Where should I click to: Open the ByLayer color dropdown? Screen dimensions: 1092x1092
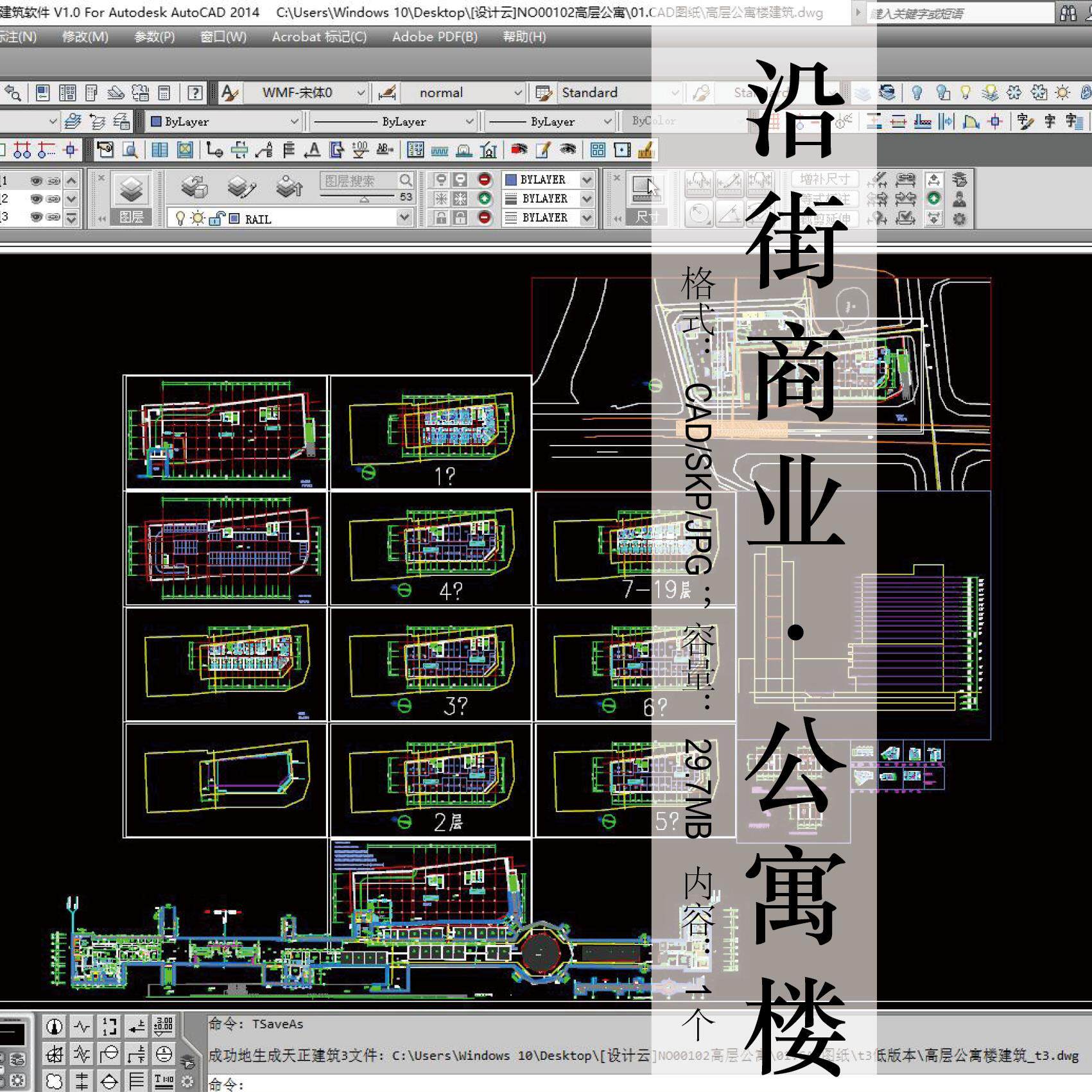pos(223,121)
